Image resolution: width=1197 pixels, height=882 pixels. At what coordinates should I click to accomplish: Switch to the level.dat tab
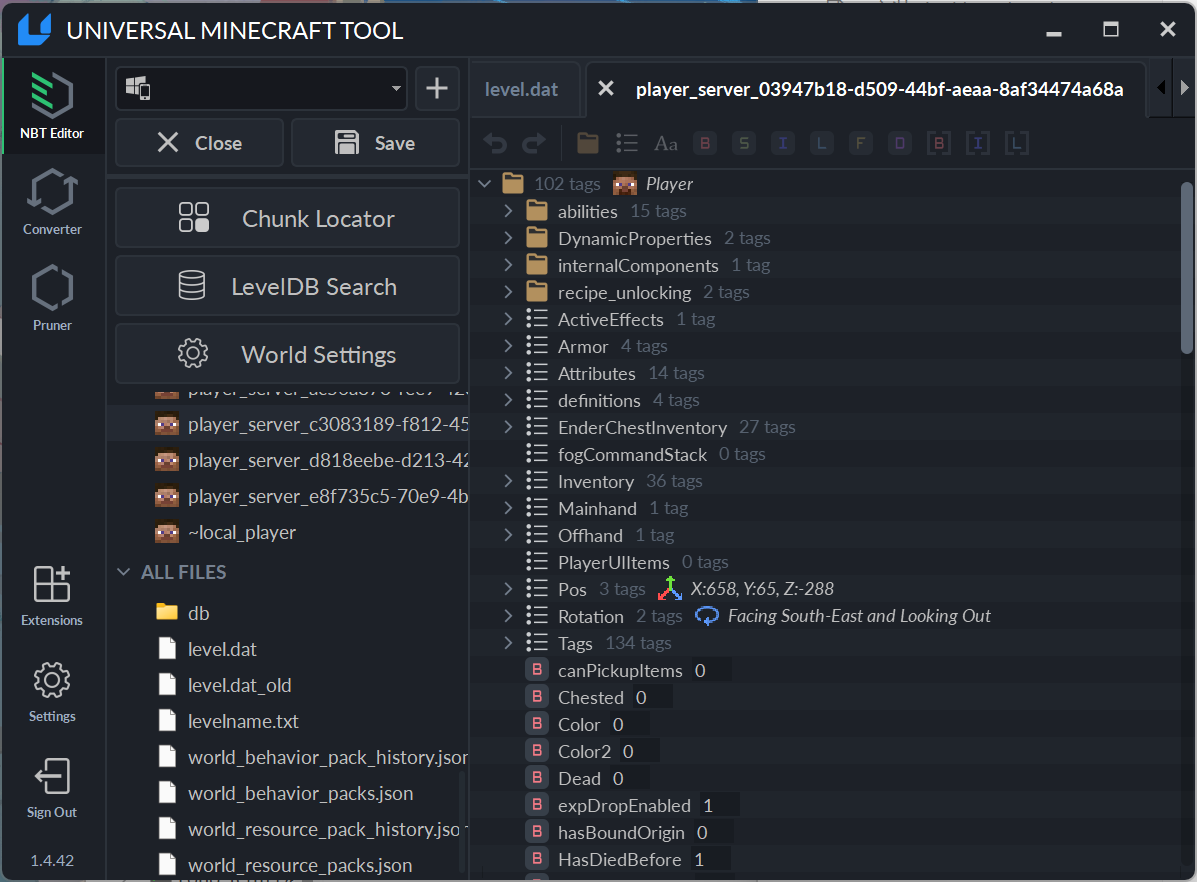coord(521,89)
